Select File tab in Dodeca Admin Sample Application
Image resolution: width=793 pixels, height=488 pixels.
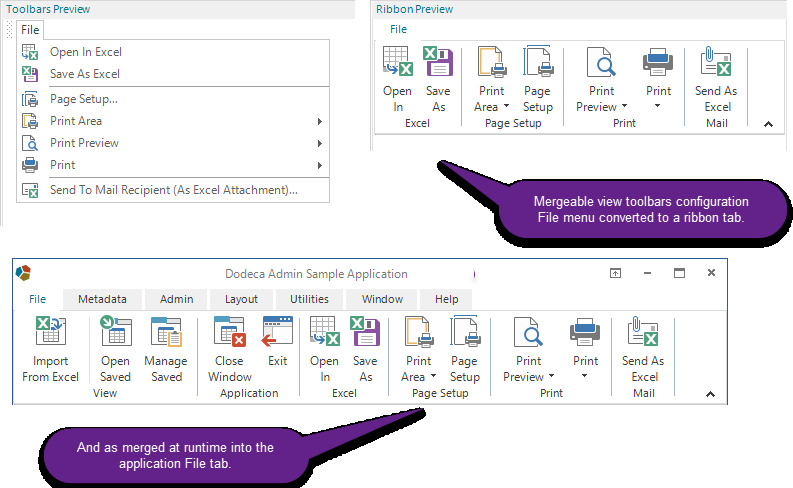pyautogui.click(x=37, y=299)
